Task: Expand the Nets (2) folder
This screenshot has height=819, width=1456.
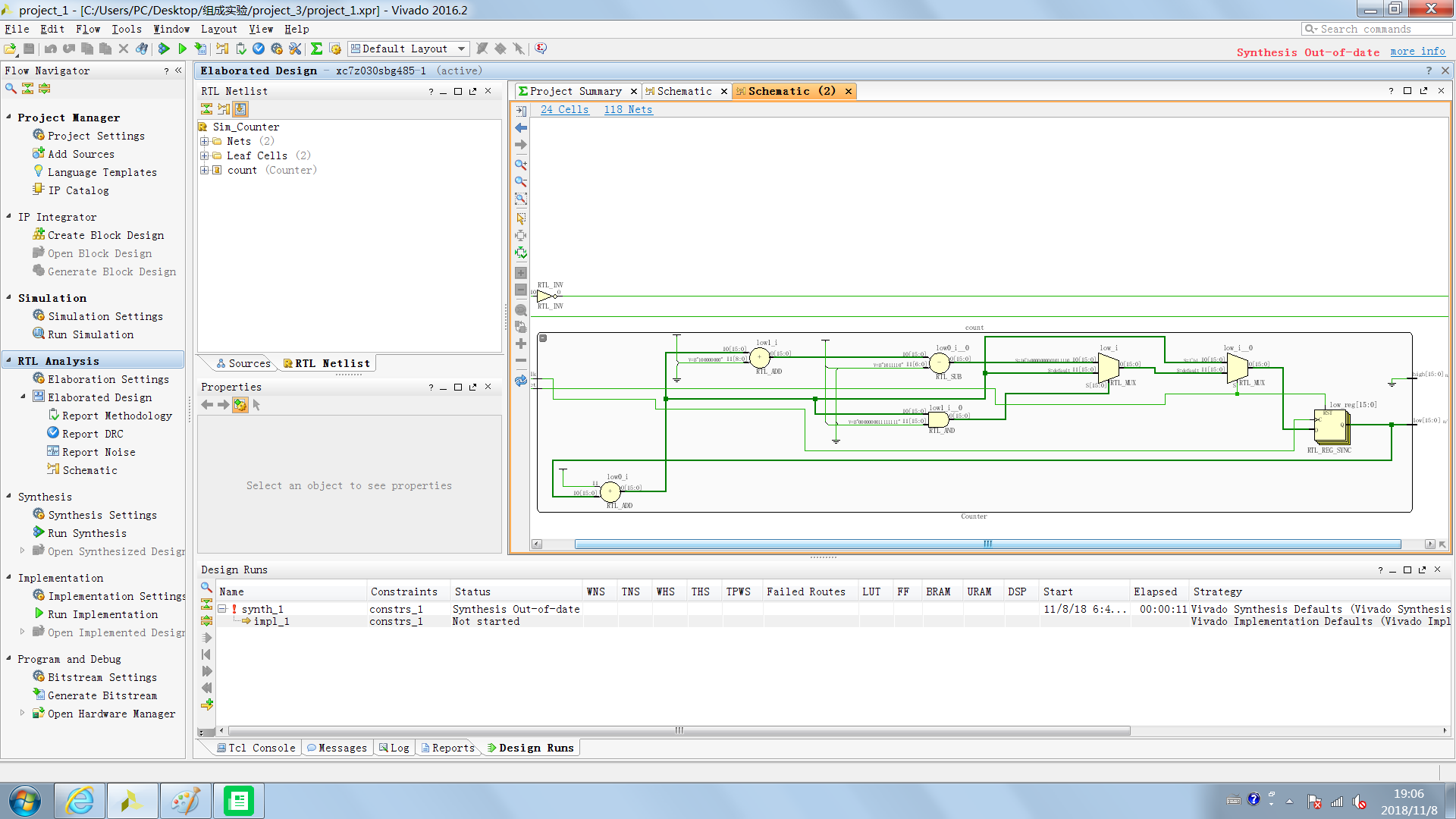Action: point(204,141)
